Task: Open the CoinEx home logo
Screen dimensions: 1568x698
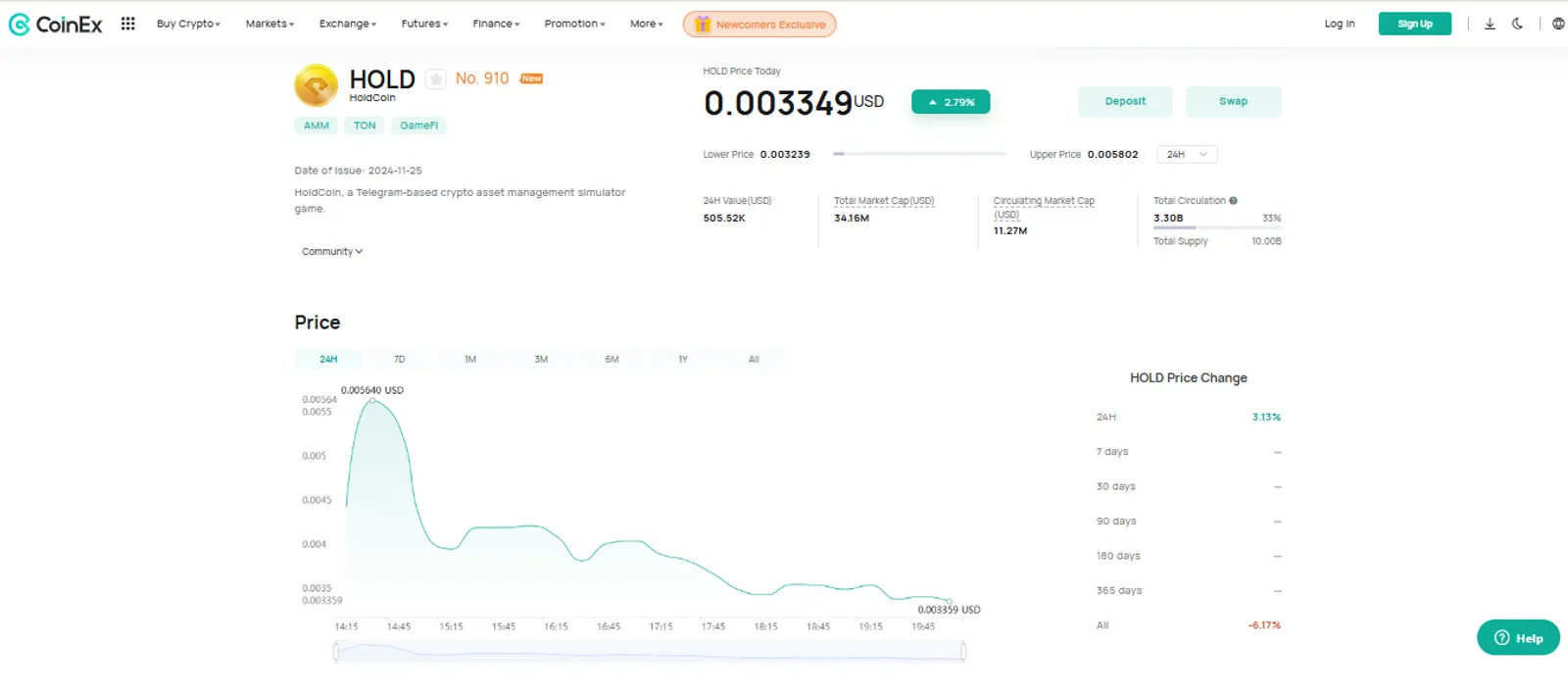Action: (x=55, y=25)
